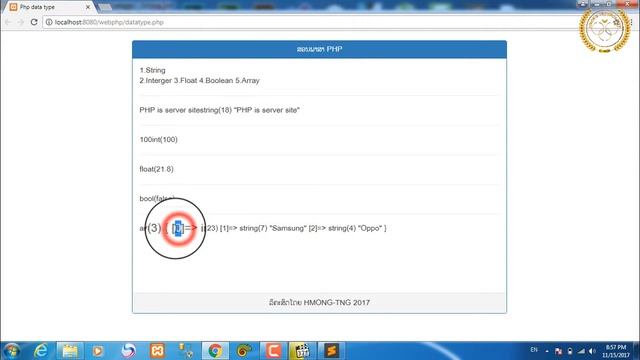This screenshot has width=640, height=360.
Task: Go forward using the browser forward arrow
Action: [x=20, y=22]
